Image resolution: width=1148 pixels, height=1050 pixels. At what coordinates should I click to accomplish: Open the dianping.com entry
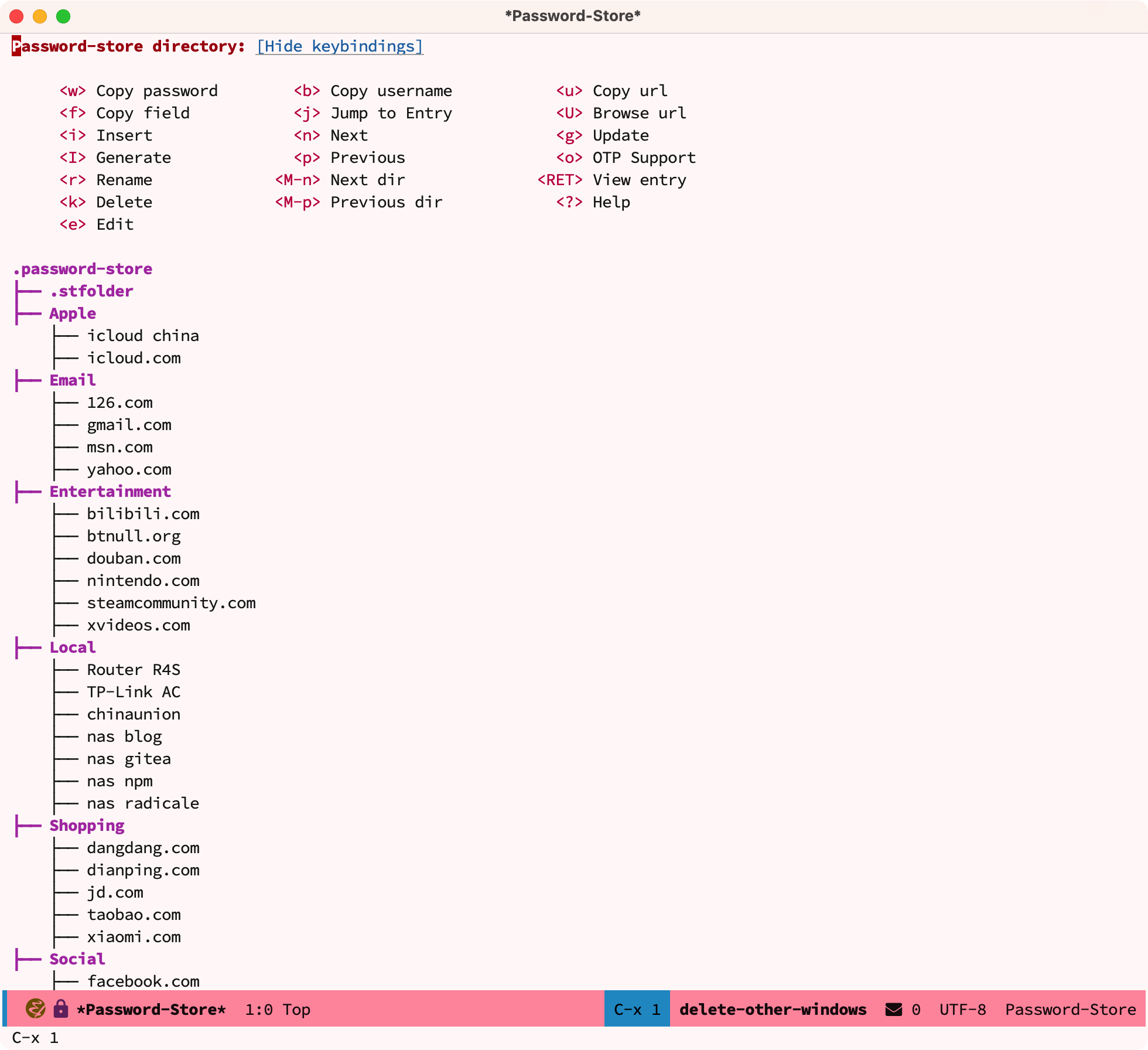pos(143,870)
